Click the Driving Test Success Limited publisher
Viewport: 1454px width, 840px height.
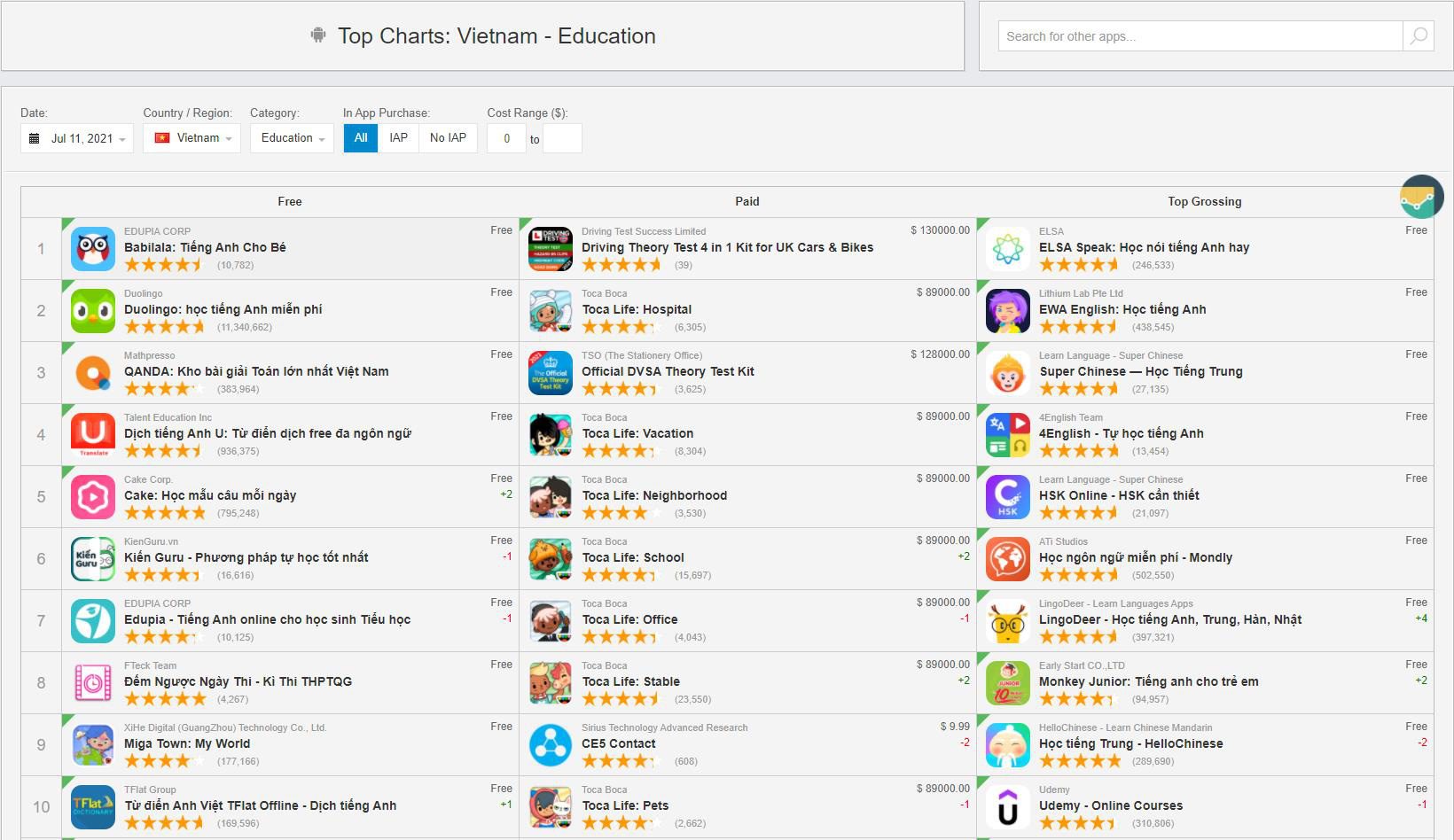(645, 231)
